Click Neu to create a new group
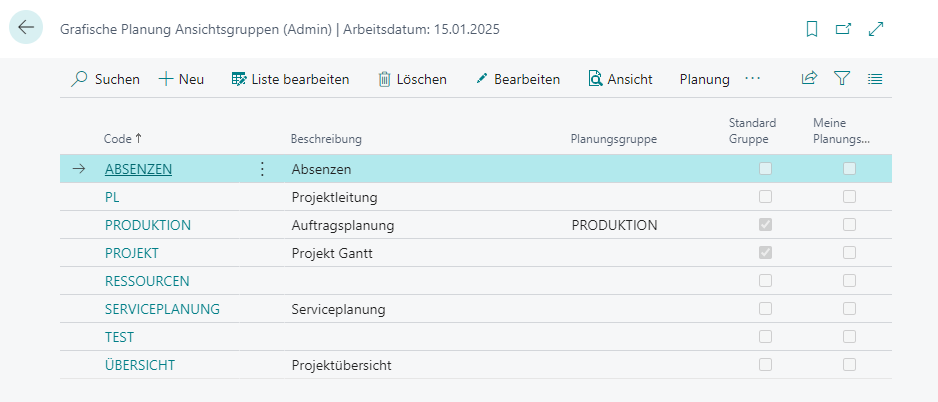The width and height of the screenshot is (938, 402). 181,79
